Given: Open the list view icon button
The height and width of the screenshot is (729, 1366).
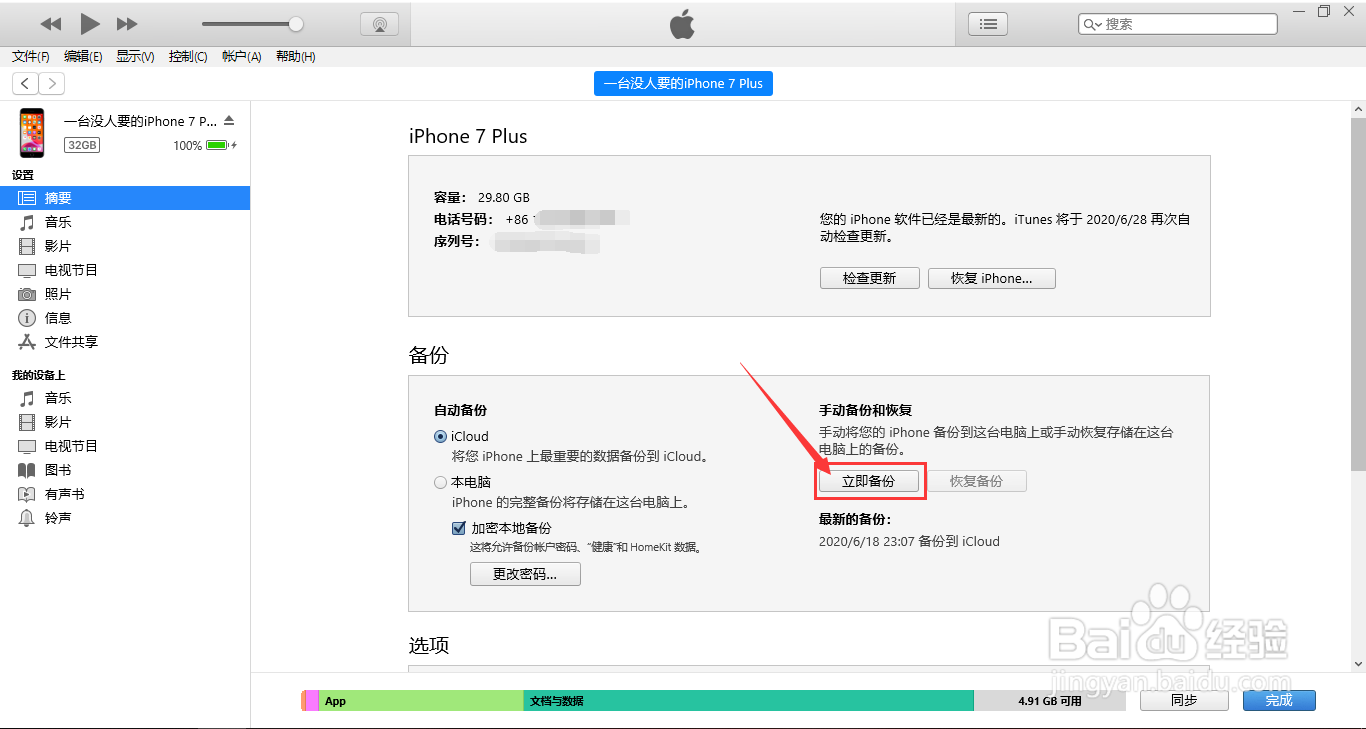Looking at the screenshot, I should [x=988, y=24].
